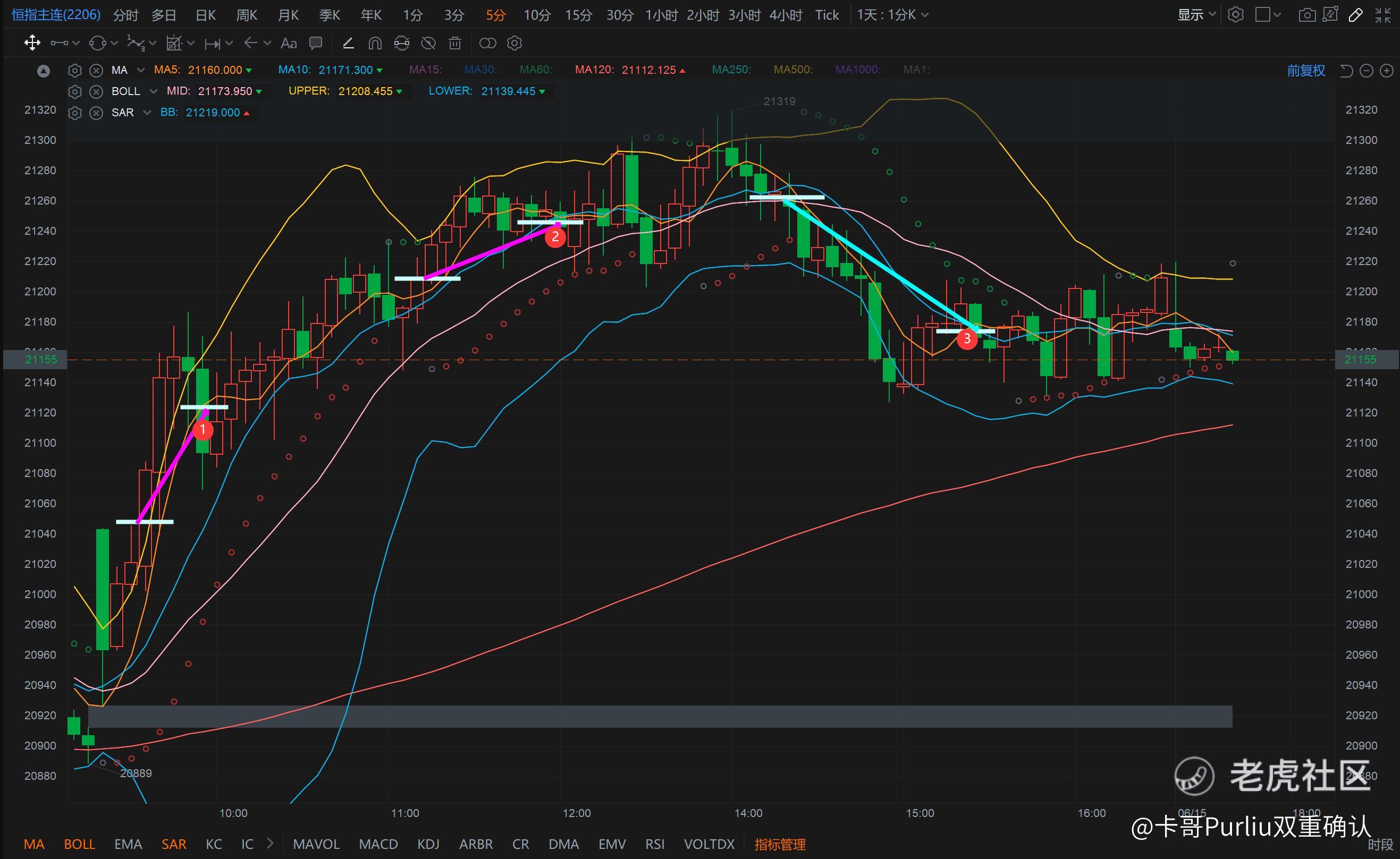Select the circle shape drawing tool
Viewport: 1400px width, 859px height.
click(x=98, y=43)
